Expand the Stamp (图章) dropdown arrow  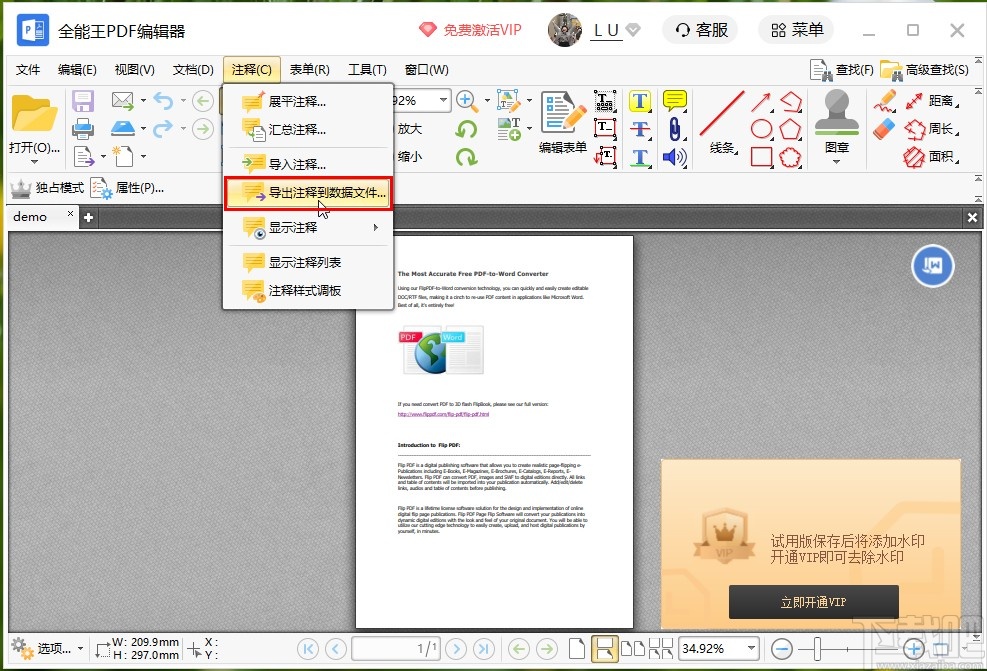[837, 162]
